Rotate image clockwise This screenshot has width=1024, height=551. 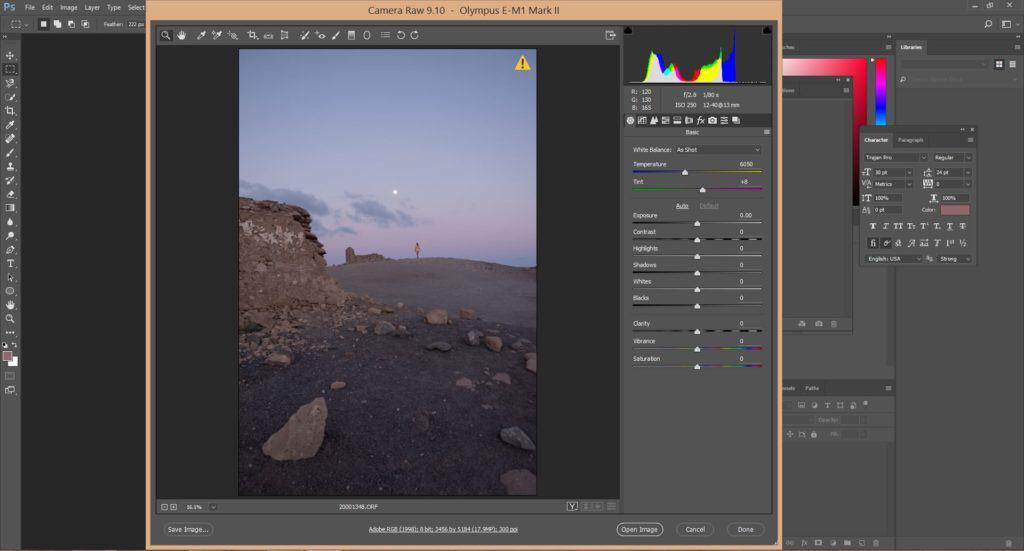[415, 35]
